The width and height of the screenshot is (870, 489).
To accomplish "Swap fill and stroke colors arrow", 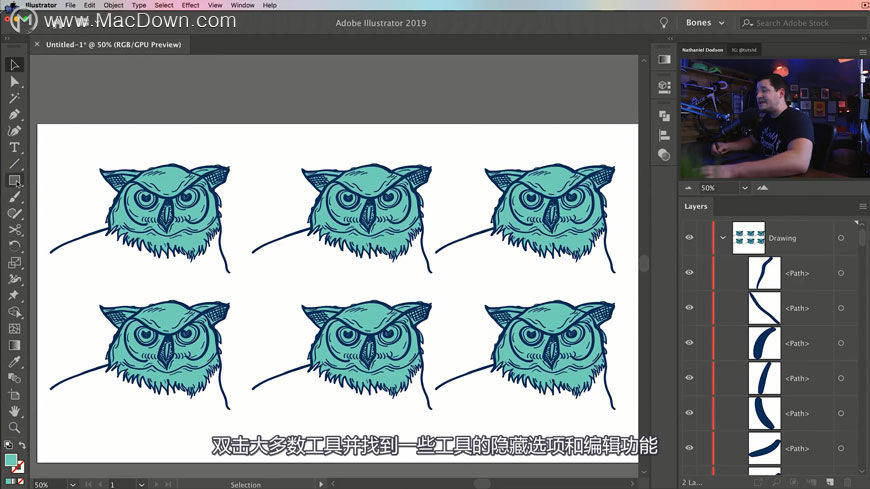I will [22, 445].
